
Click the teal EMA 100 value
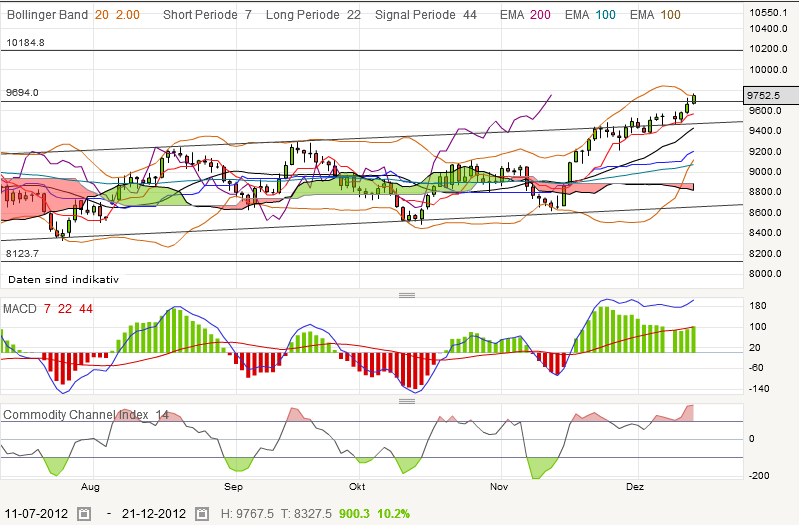(x=605, y=15)
